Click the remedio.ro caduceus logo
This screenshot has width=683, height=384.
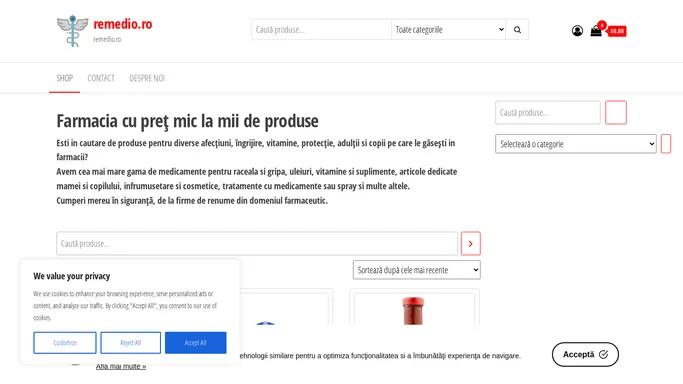point(72,31)
